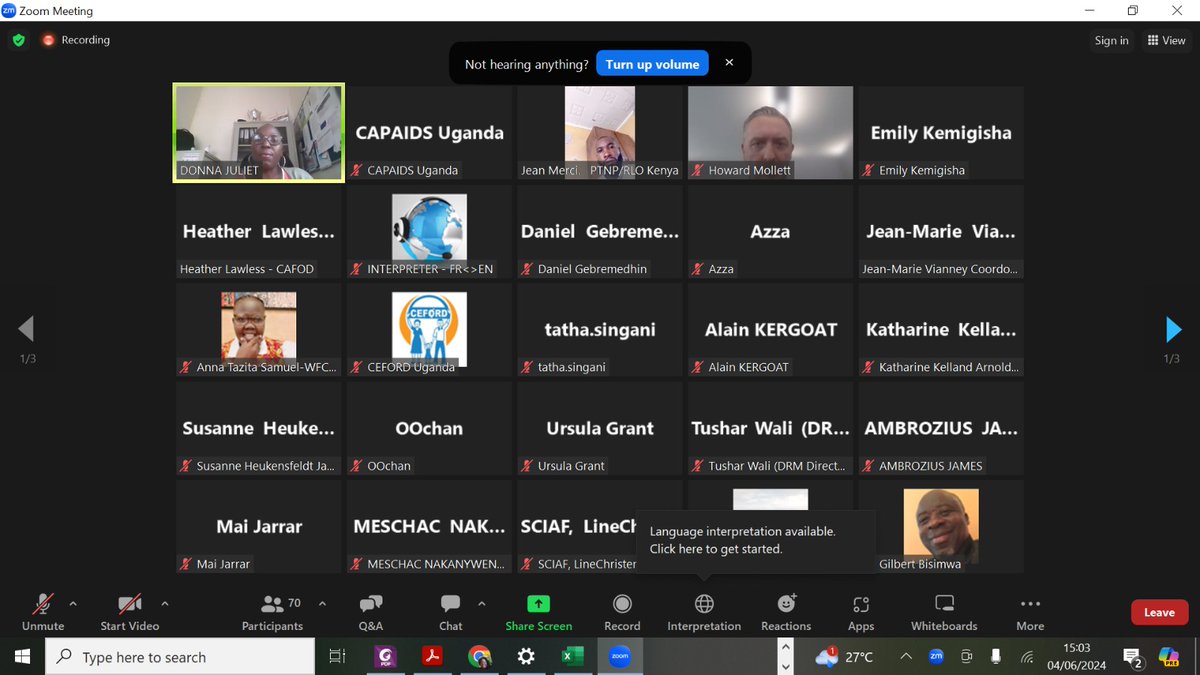The image size is (1200, 675).
Task: Click the Turn up volume button
Action: tap(652, 62)
